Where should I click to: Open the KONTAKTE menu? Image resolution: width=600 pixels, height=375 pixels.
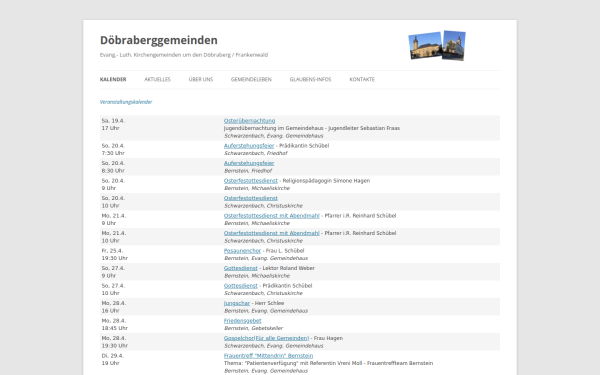click(362, 80)
